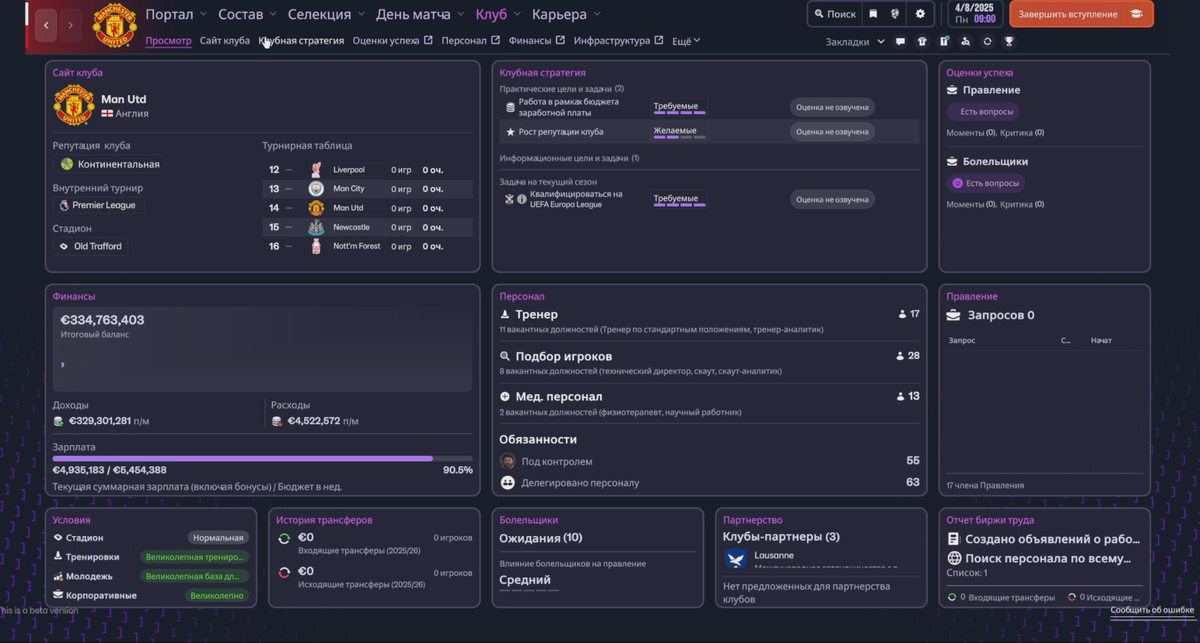Screen dimensions: 1200x643
Task: Open the Сайт клуба tab
Action: [x=225, y=41]
